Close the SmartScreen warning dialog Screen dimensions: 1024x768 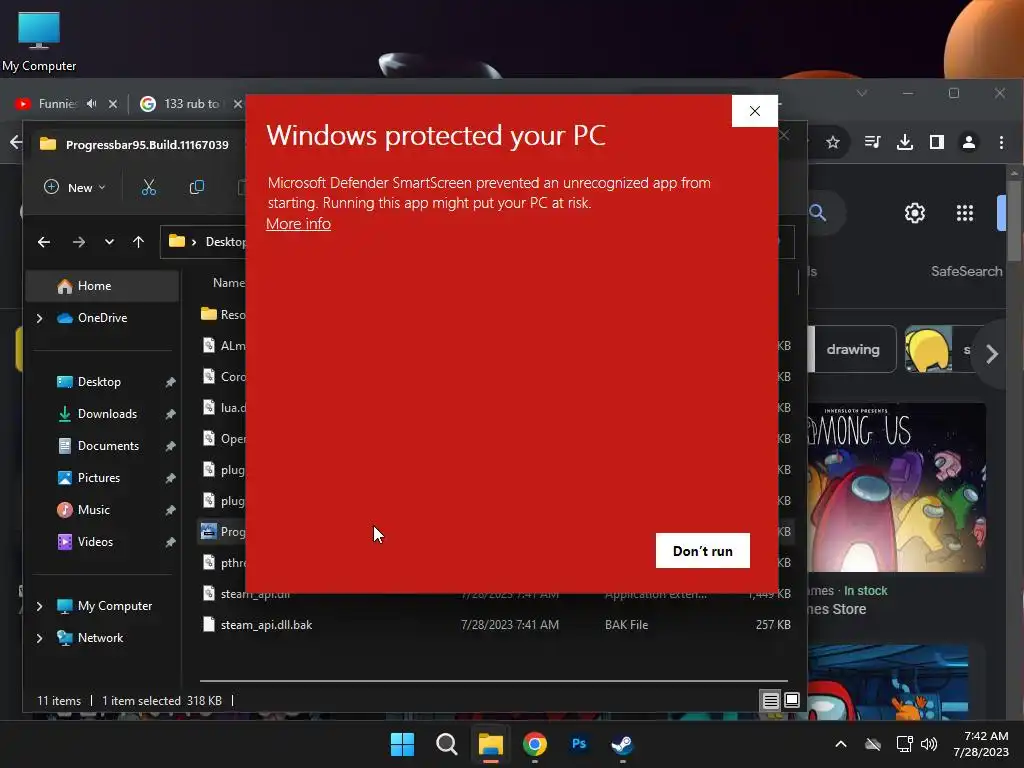point(754,111)
